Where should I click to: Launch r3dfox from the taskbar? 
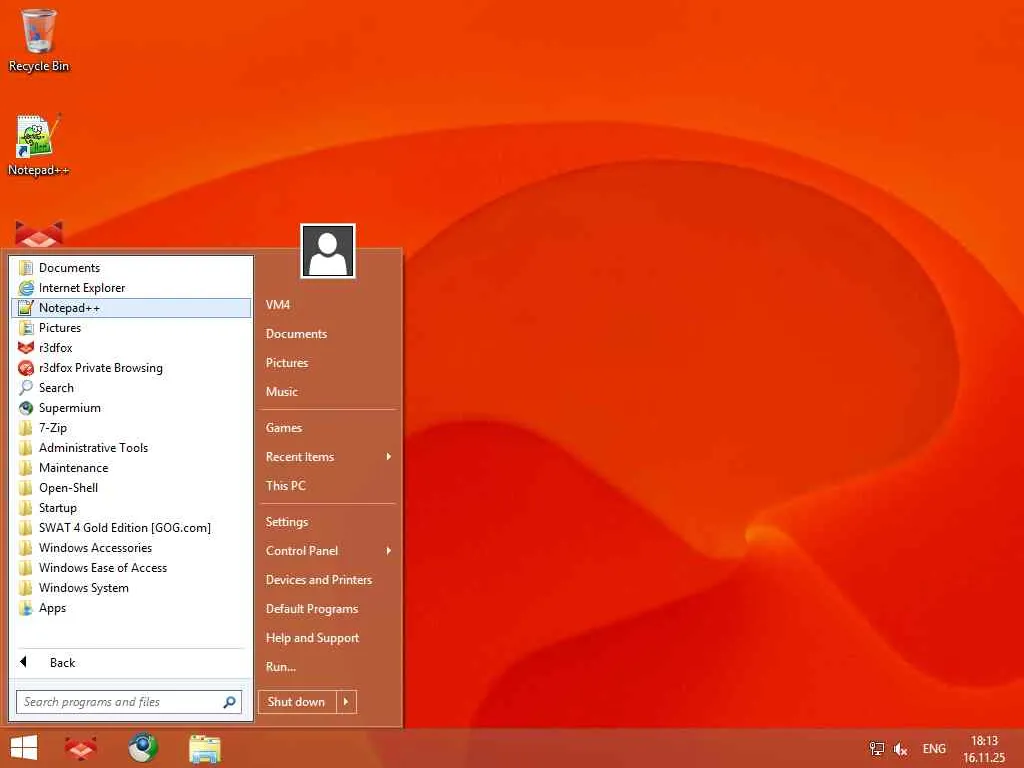pyautogui.click(x=81, y=748)
